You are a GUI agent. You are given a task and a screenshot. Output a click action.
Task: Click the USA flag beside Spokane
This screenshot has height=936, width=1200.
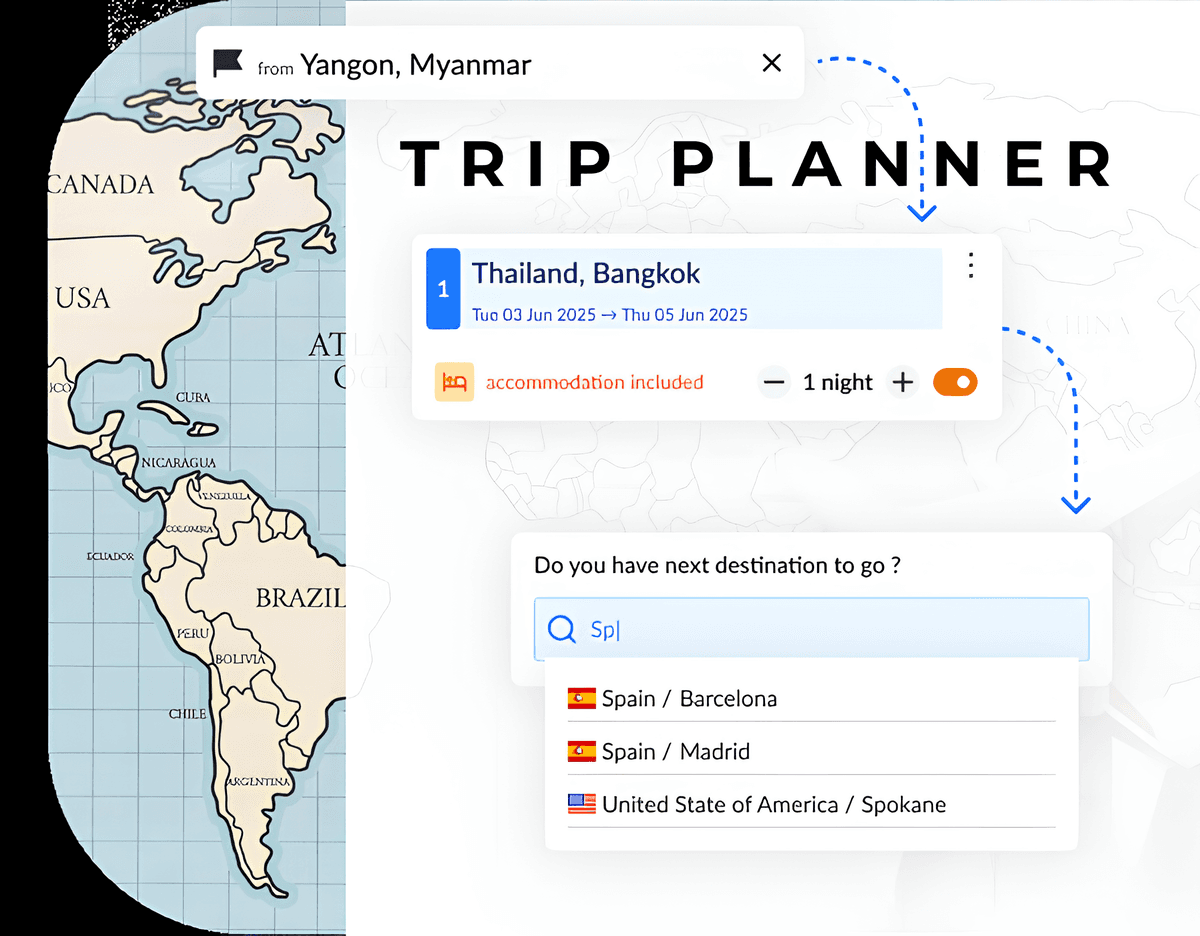582,804
